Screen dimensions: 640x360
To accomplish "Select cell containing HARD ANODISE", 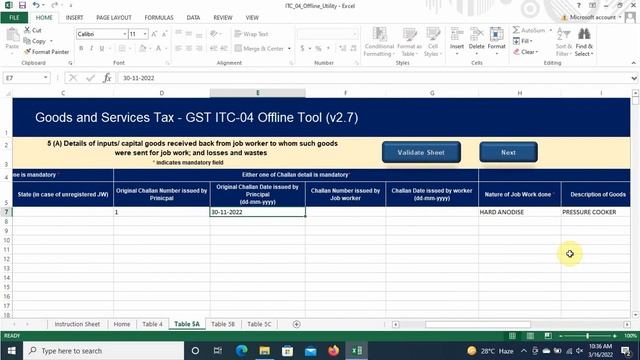I will pyautogui.click(x=520, y=212).
